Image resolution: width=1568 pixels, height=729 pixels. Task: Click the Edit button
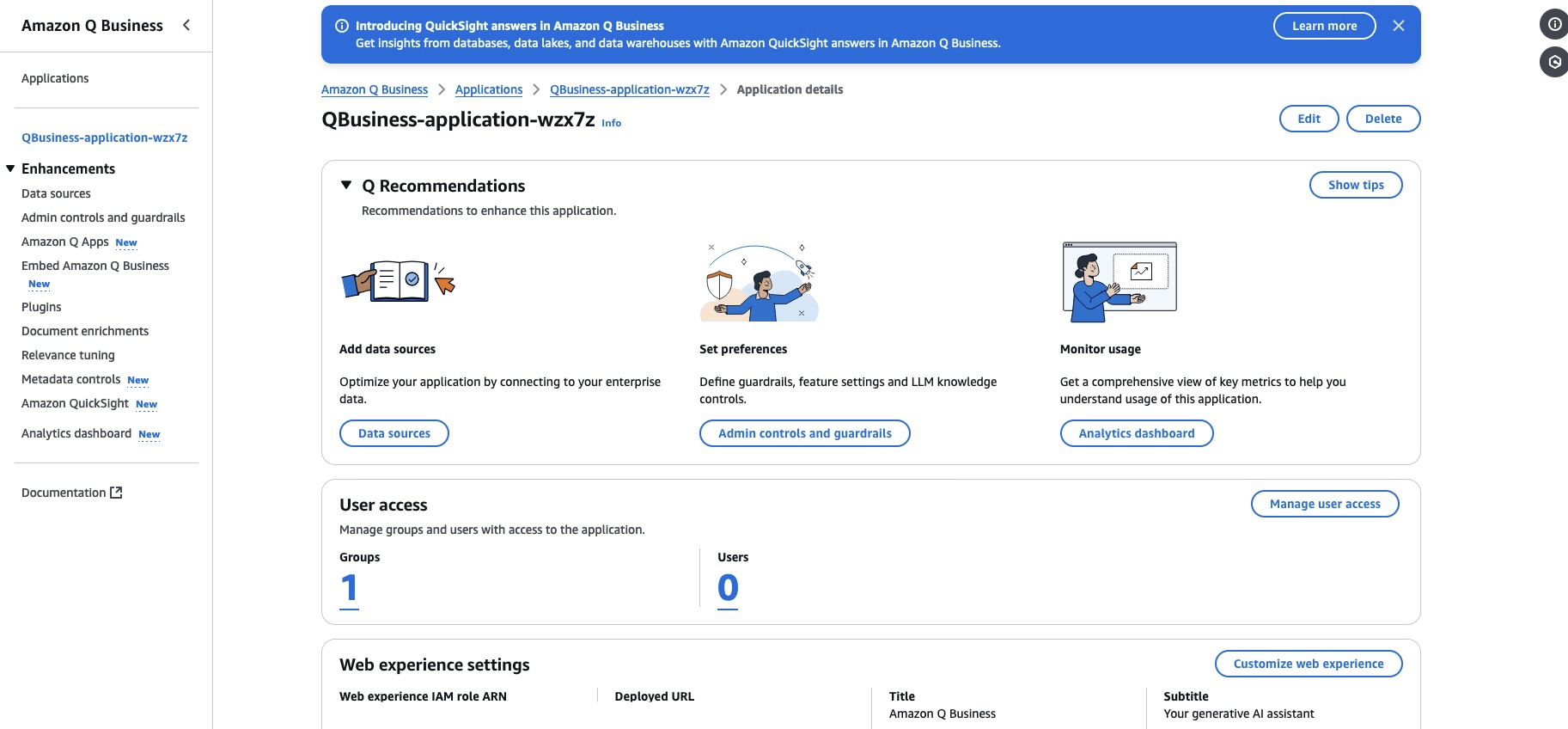[1309, 119]
